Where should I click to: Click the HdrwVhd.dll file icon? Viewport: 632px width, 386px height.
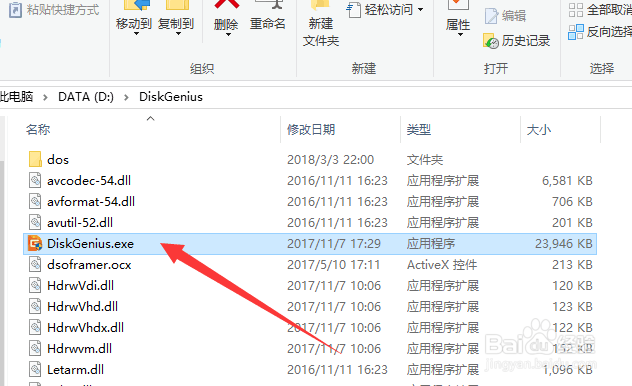(x=35, y=306)
